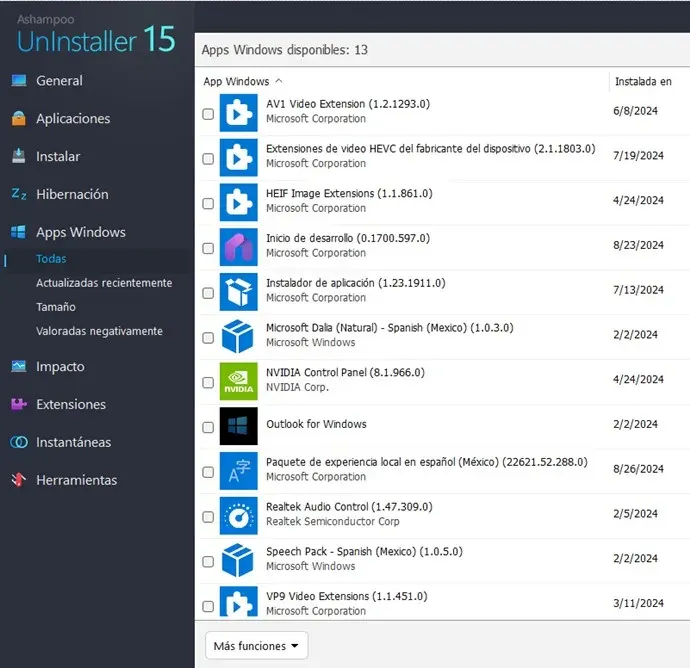Click the Speech Pack - Spanish (Mexico) title
This screenshot has width=690, height=668.
[x=364, y=552]
